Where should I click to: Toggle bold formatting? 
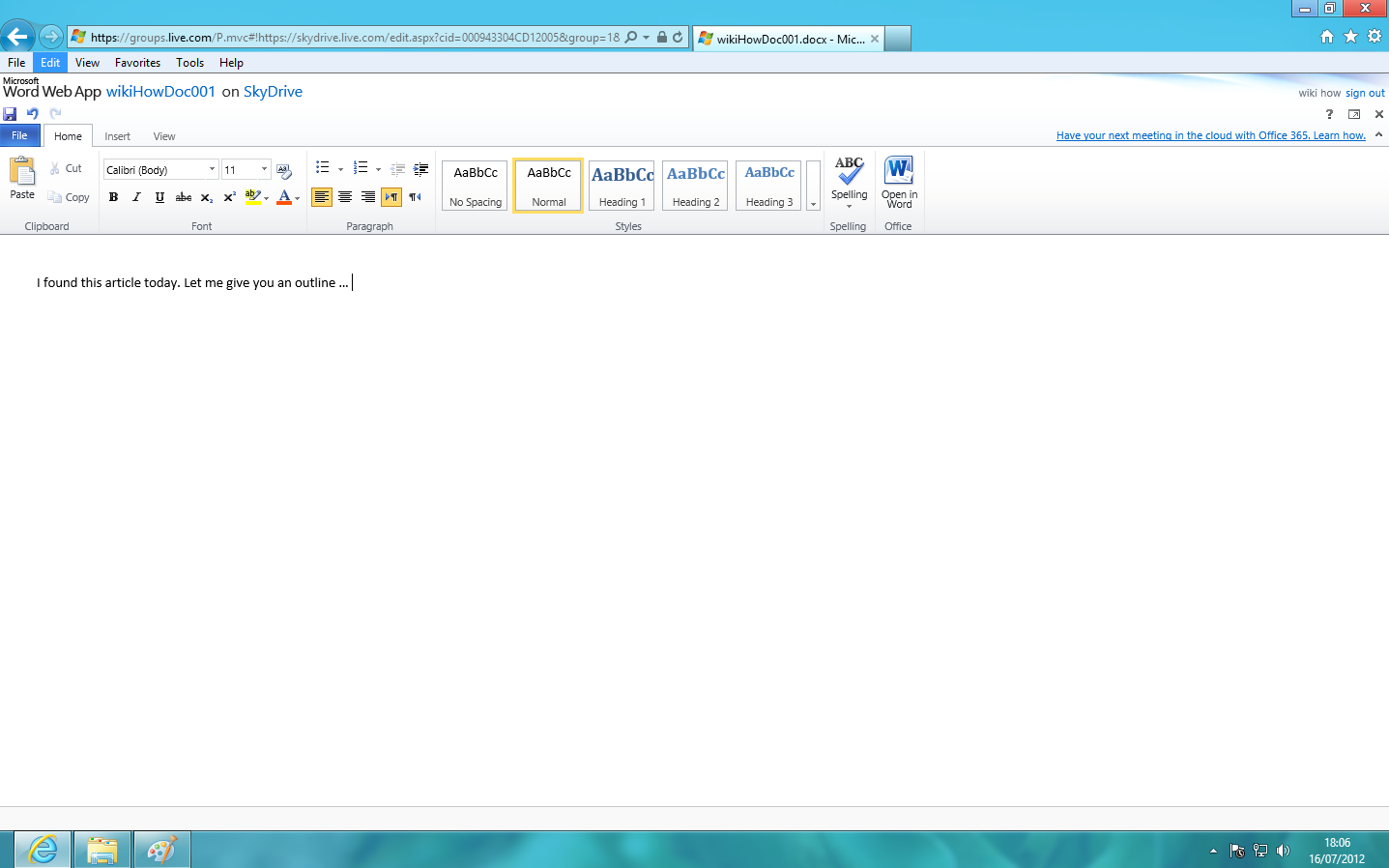pos(113,197)
